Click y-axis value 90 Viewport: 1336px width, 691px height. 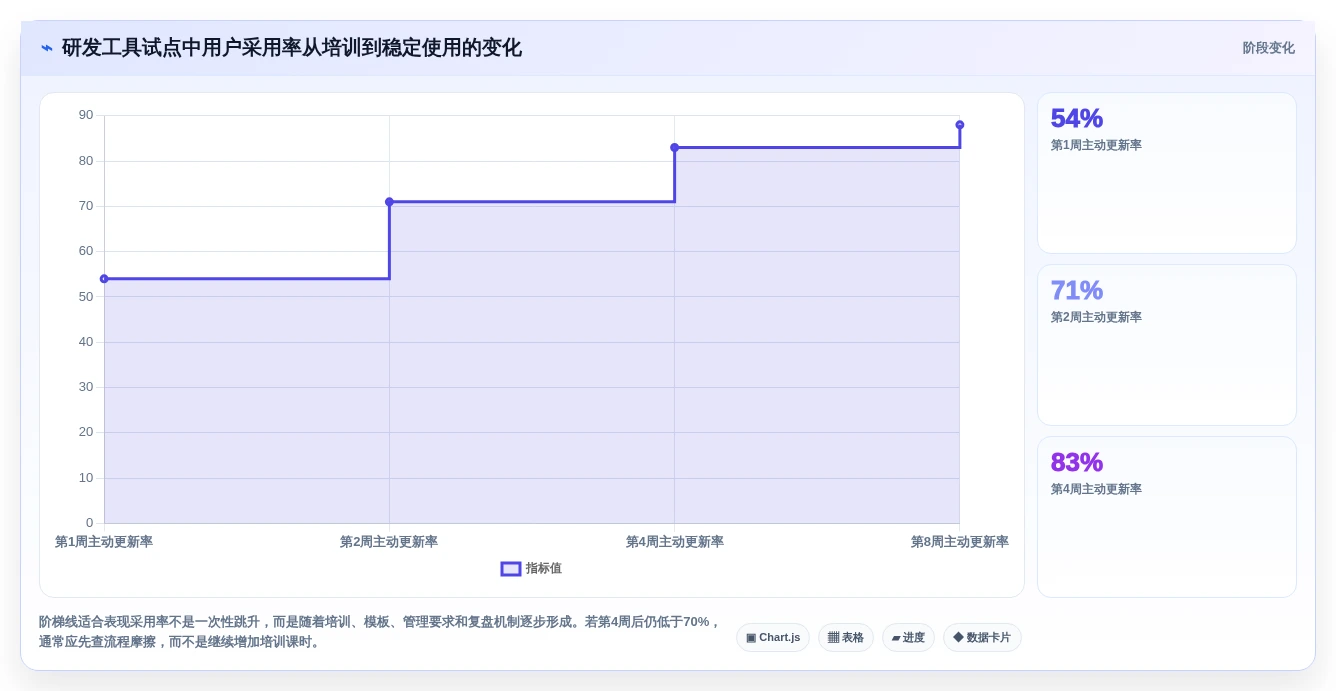pos(86,115)
